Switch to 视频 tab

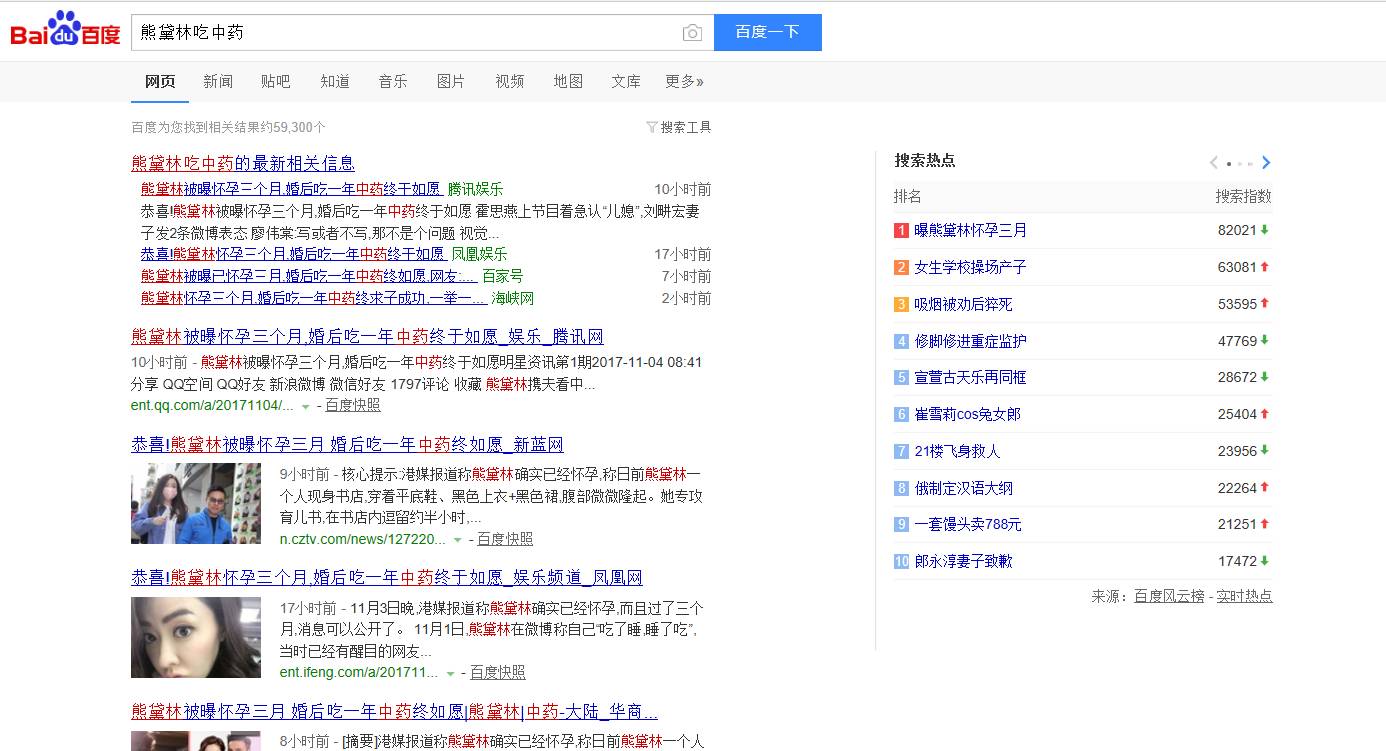click(x=510, y=81)
